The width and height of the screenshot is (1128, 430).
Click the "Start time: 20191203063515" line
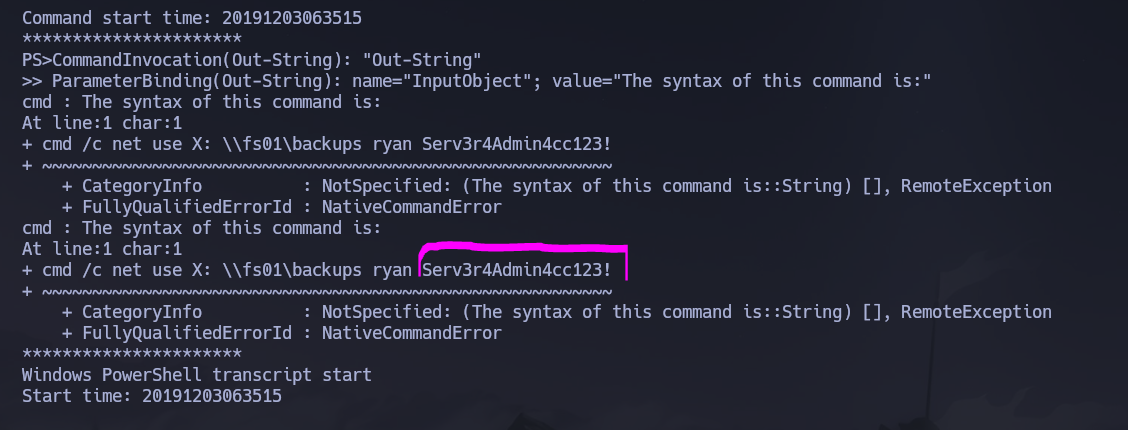151,396
